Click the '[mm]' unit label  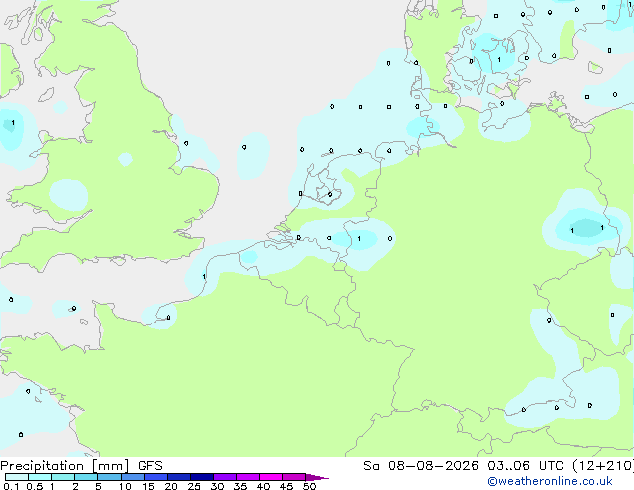111,466
